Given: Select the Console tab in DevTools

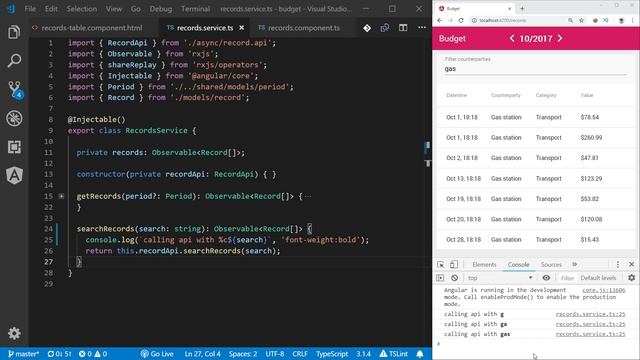Looking at the screenshot, I should click(518, 264).
